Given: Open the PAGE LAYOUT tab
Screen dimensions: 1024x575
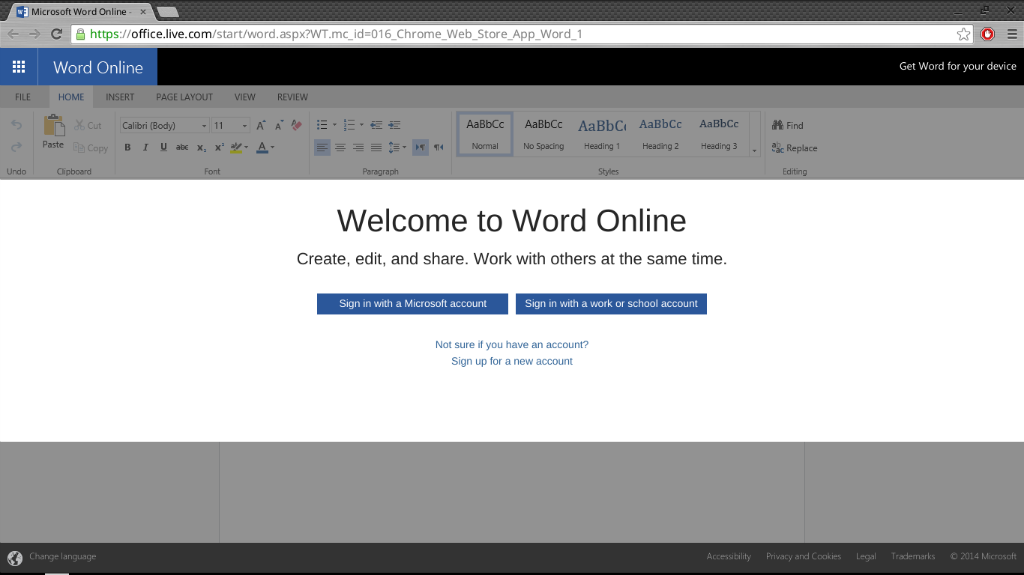Looking at the screenshot, I should pyautogui.click(x=184, y=97).
